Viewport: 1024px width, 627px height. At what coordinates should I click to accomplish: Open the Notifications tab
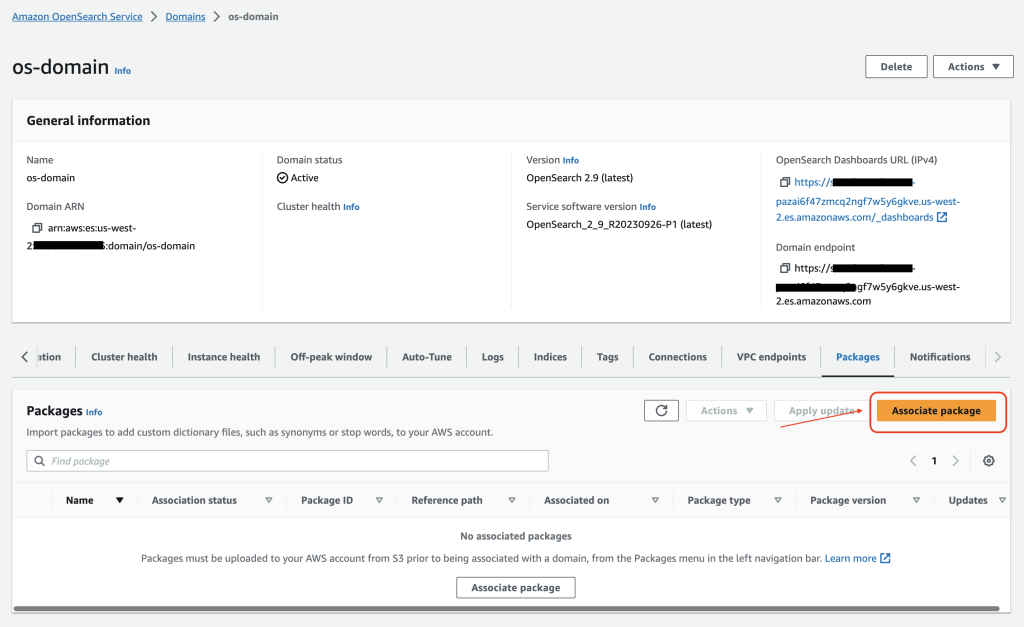[940, 357]
